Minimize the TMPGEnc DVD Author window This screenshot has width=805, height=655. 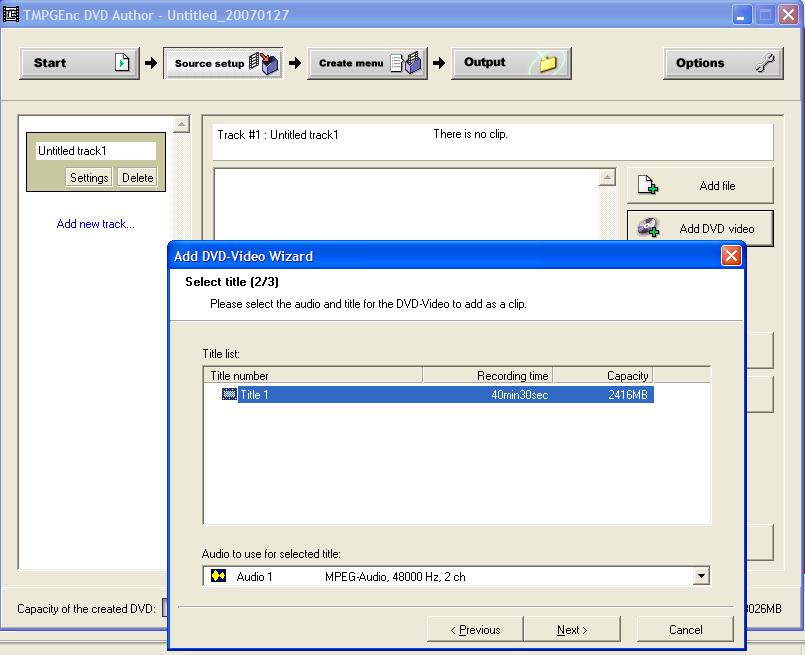[741, 14]
